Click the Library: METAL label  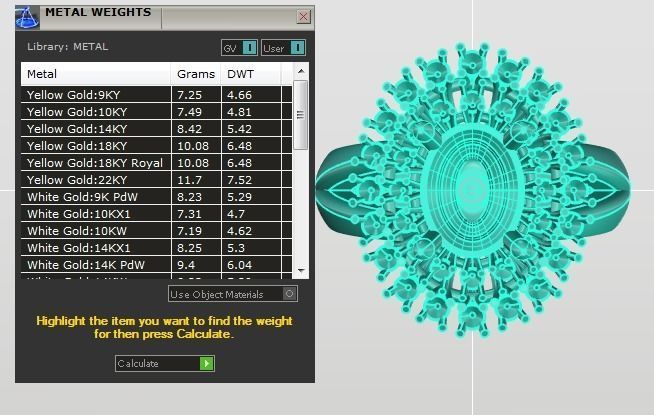coord(68,46)
